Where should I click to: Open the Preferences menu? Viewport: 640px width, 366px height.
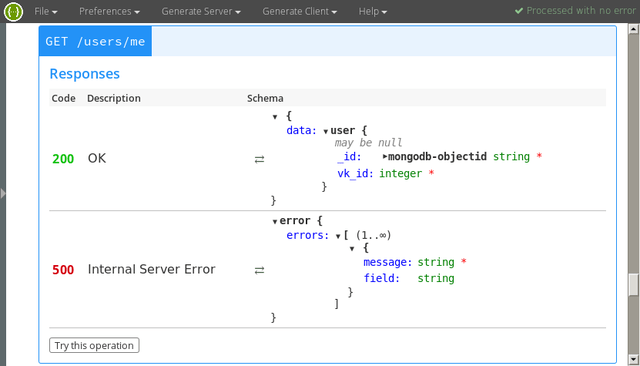109,11
